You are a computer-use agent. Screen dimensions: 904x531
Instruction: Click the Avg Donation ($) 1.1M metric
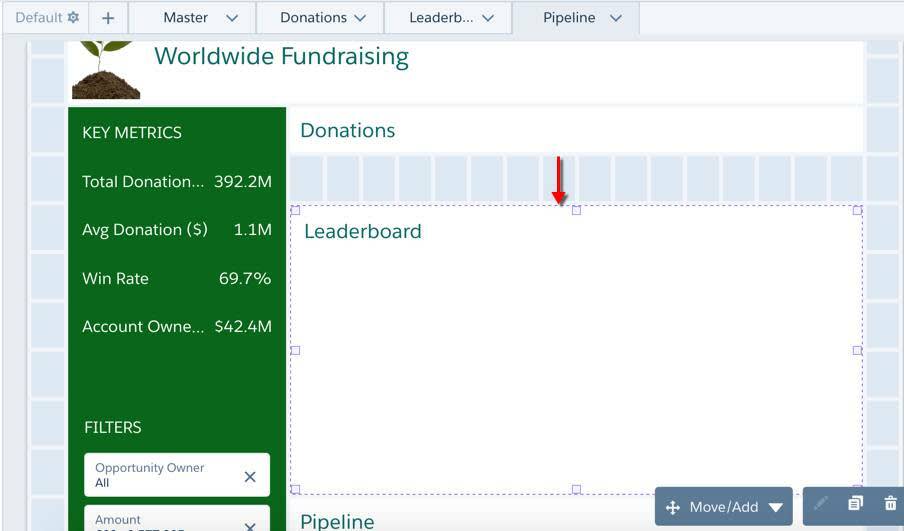tap(177, 229)
